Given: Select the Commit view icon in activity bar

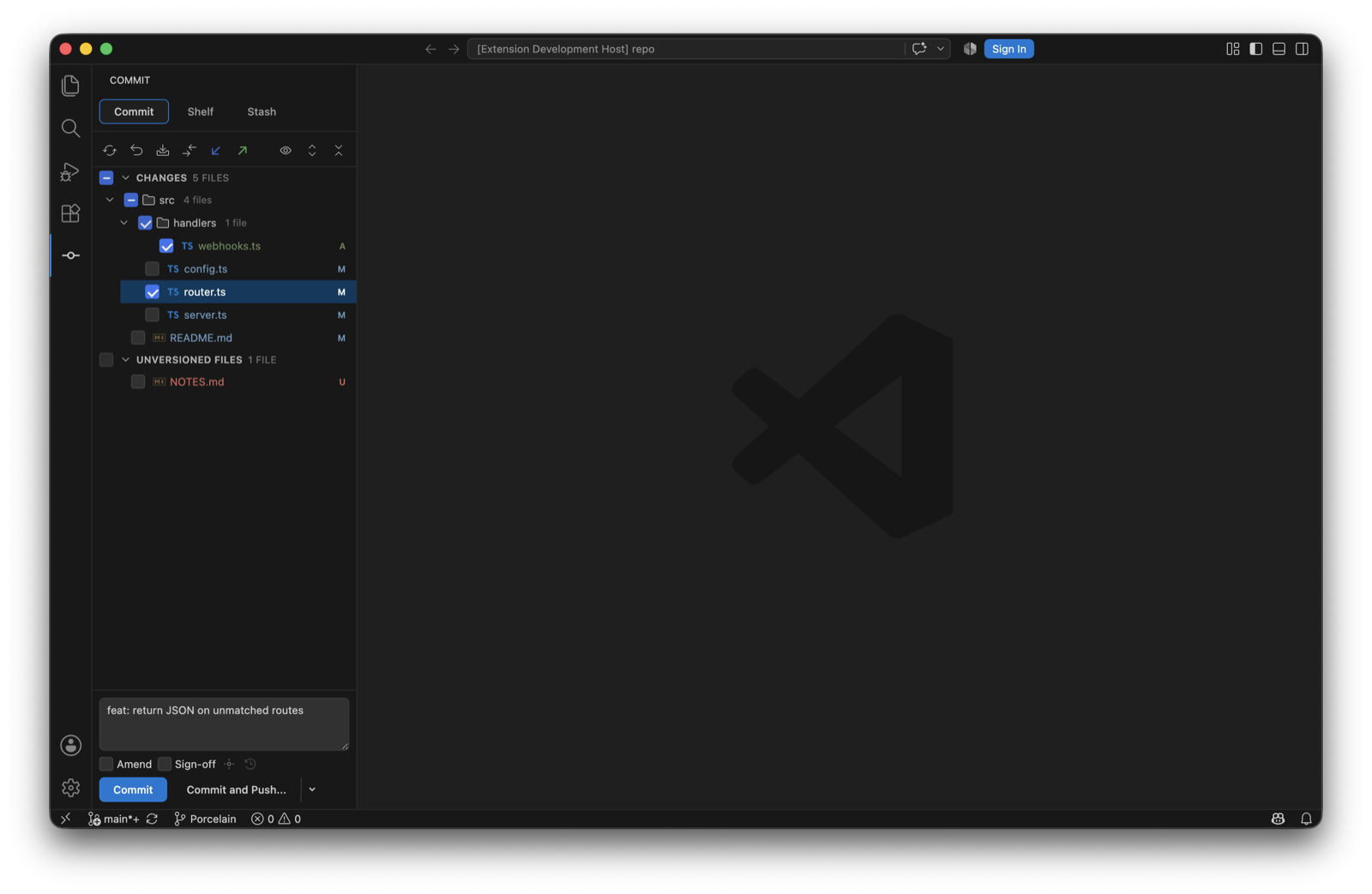Looking at the screenshot, I should tap(71, 255).
